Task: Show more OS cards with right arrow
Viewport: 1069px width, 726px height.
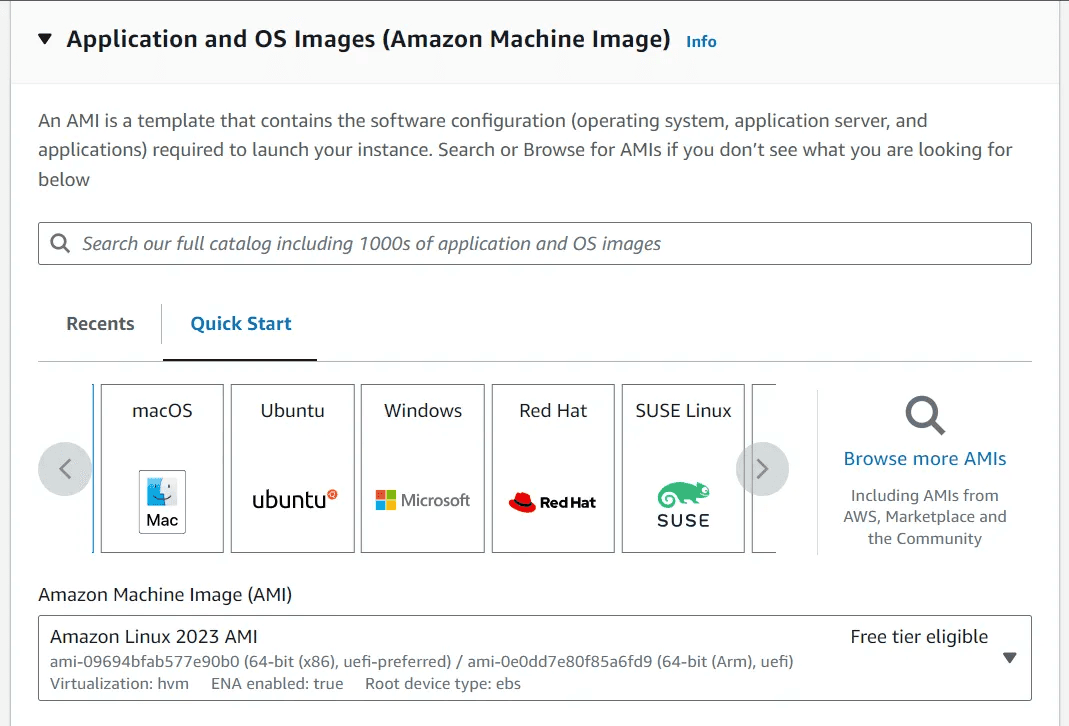Action: (x=762, y=469)
